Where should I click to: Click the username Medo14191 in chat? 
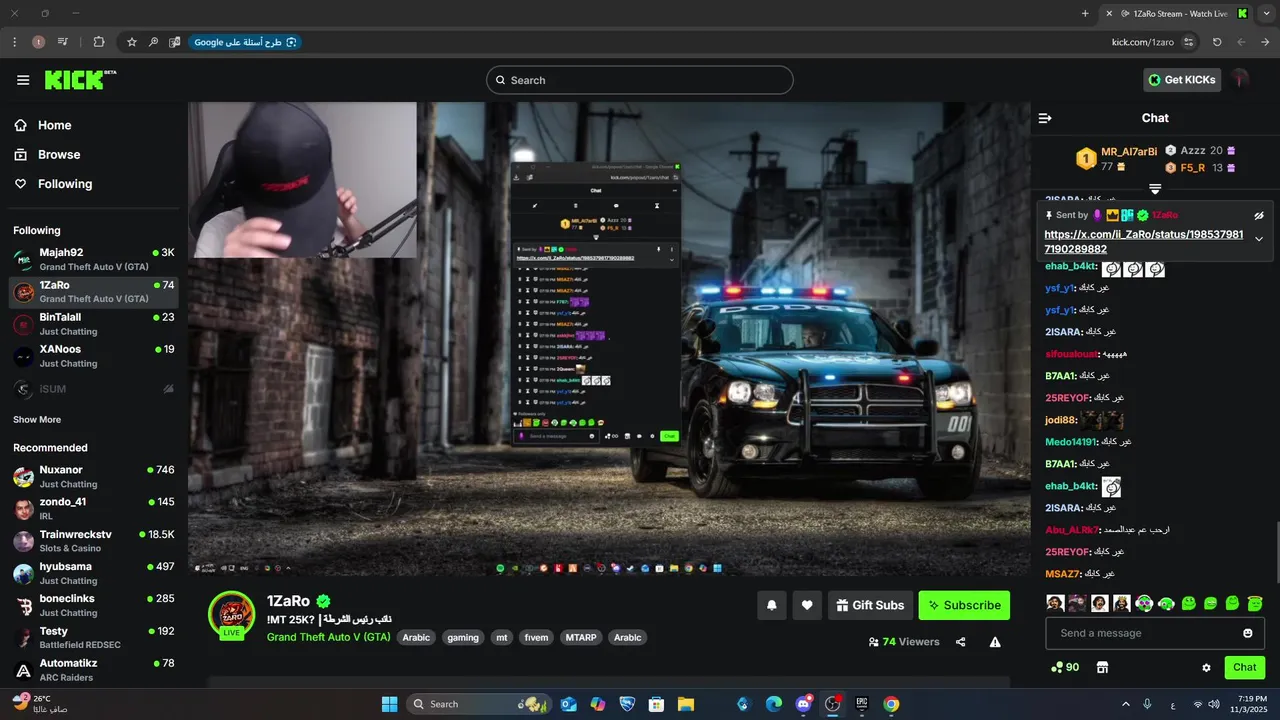[1072, 442]
